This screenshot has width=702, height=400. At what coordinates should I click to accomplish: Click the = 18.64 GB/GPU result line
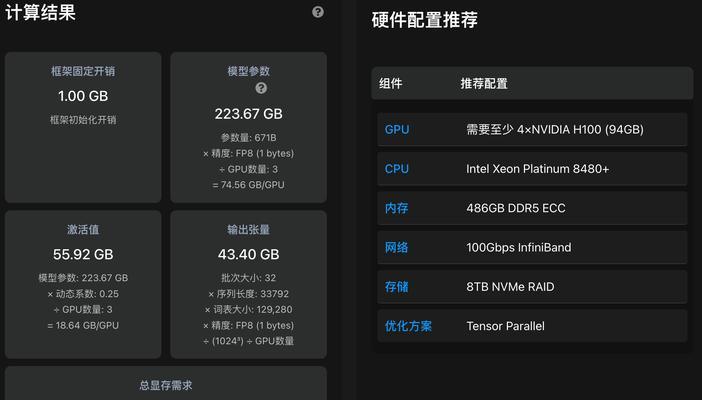[x=83, y=325]
